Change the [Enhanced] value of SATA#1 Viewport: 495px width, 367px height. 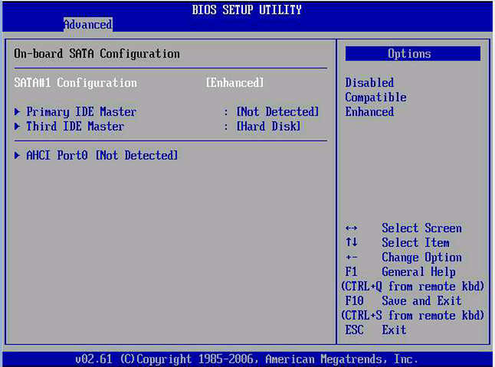coord(235,83)
